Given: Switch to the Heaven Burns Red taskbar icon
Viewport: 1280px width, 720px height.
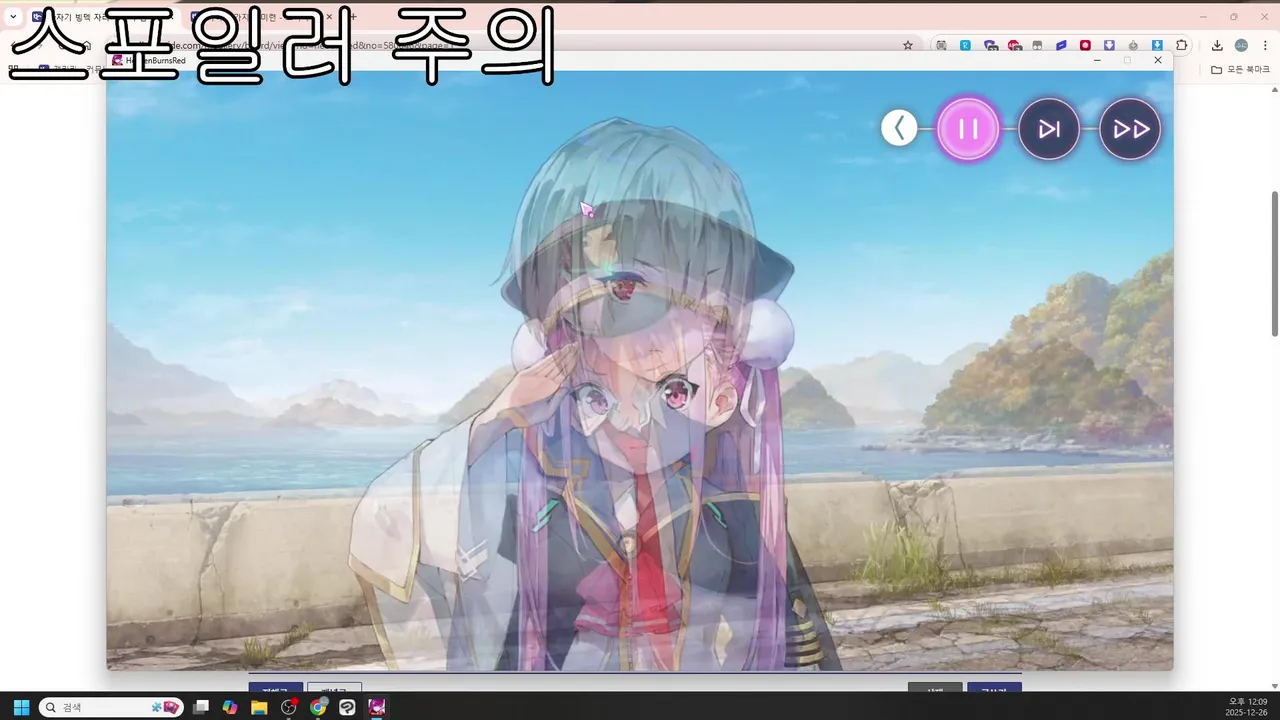Looking at the screenshot, I should (x=377, y=707).
